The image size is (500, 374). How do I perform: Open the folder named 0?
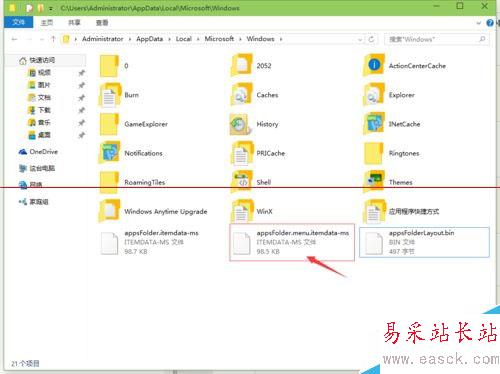114,66
